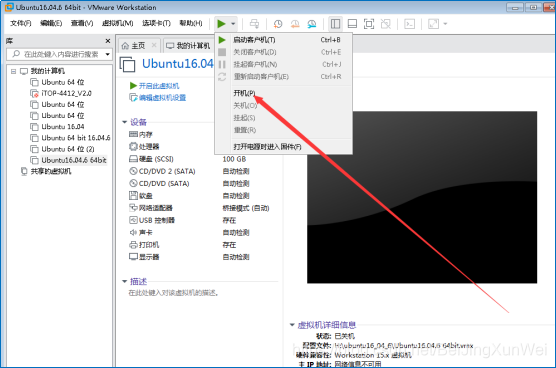Viewport: 556px width, 368px height.
Task: Open the 文件(F) menu
Action: tap(20, 23)
